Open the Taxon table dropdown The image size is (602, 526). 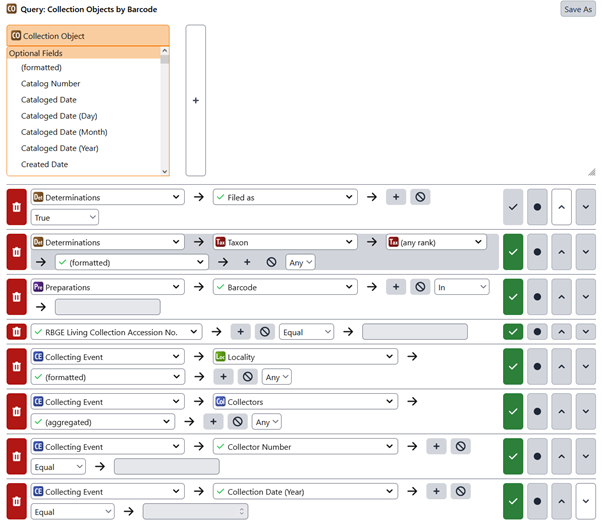coord(285,242)
